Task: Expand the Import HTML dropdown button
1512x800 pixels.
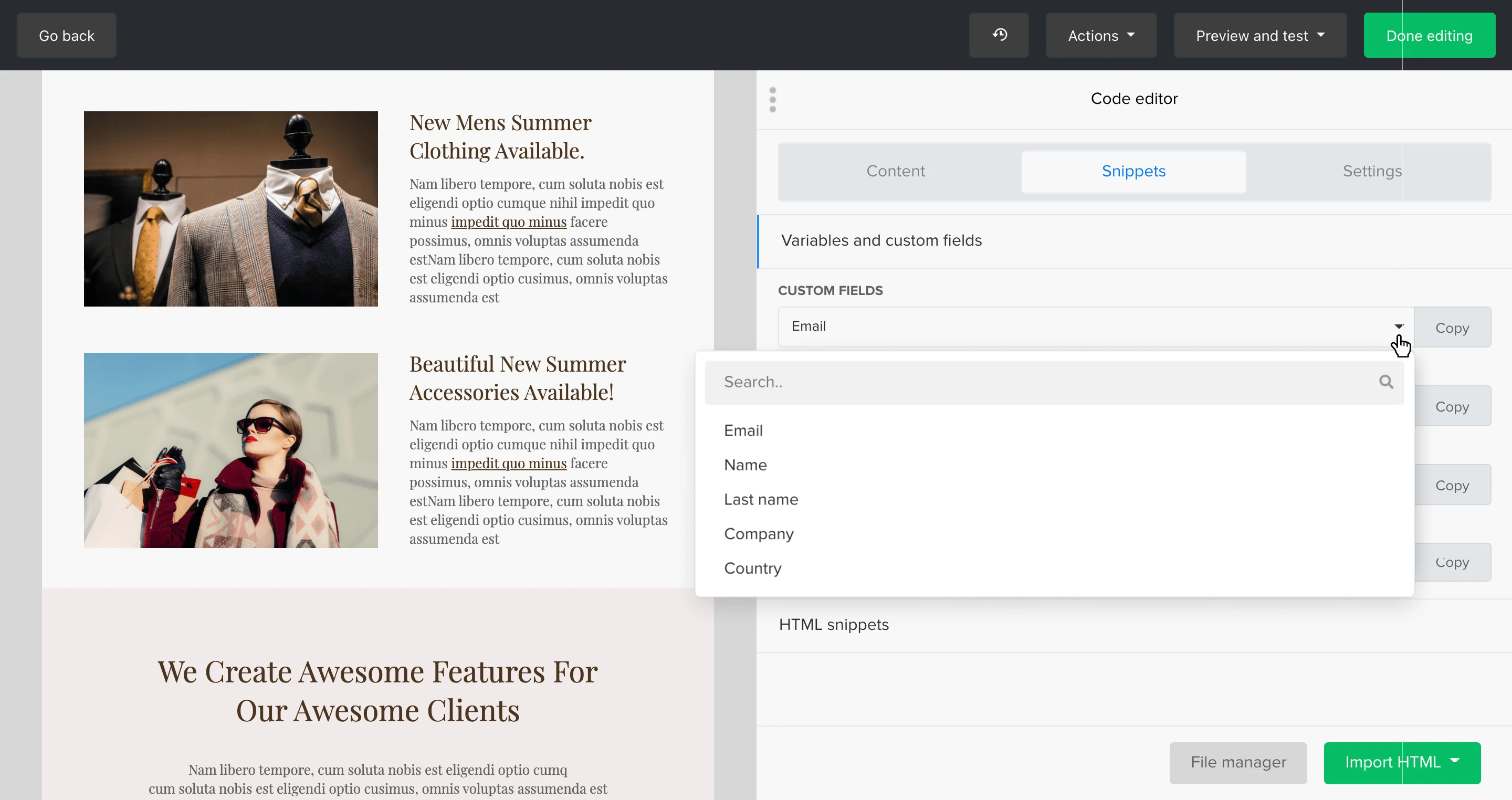Action: [x=1402, y=762]
